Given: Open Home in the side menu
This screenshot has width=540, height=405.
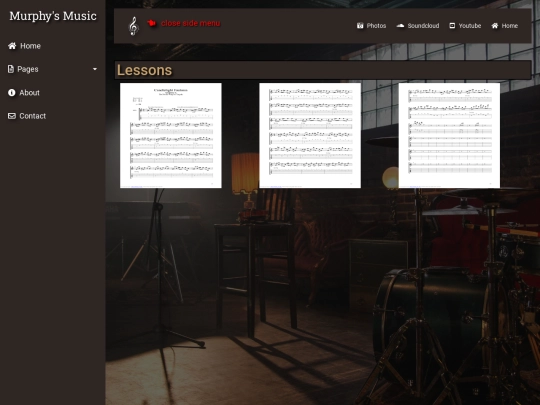Looking at the screenshot, I should [24, 46].
